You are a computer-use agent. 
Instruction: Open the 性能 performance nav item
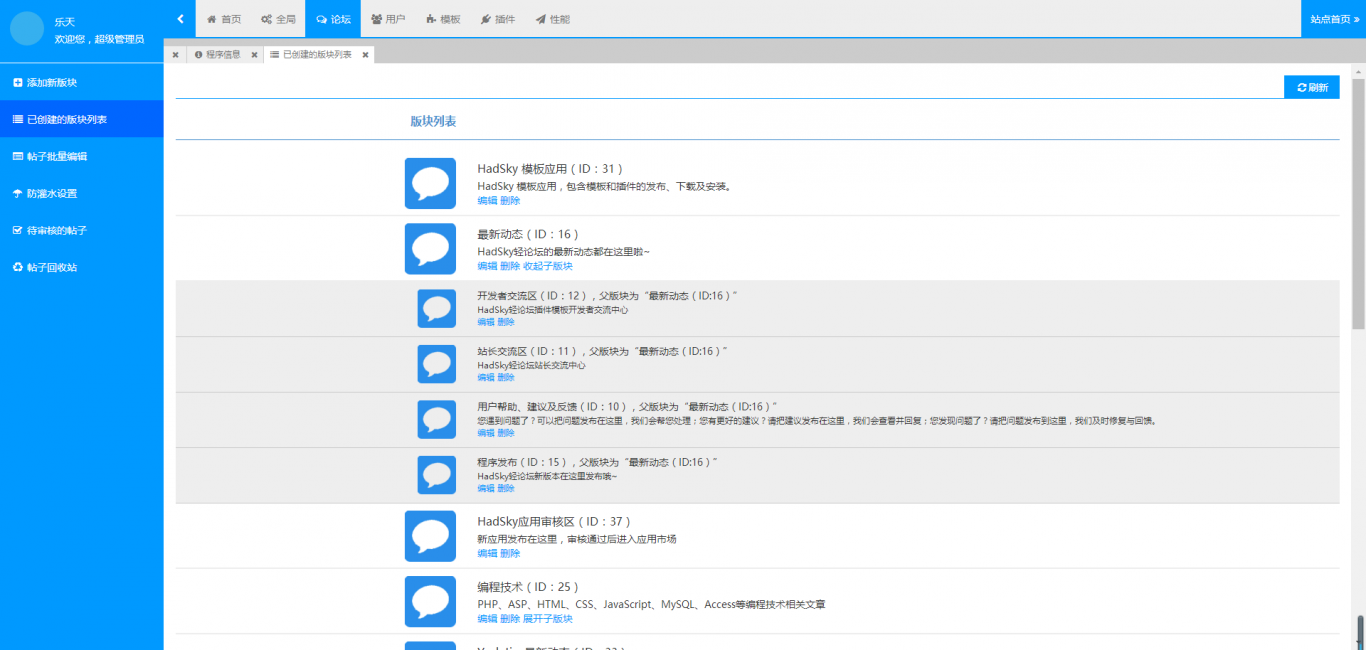[x=553, y=19]
